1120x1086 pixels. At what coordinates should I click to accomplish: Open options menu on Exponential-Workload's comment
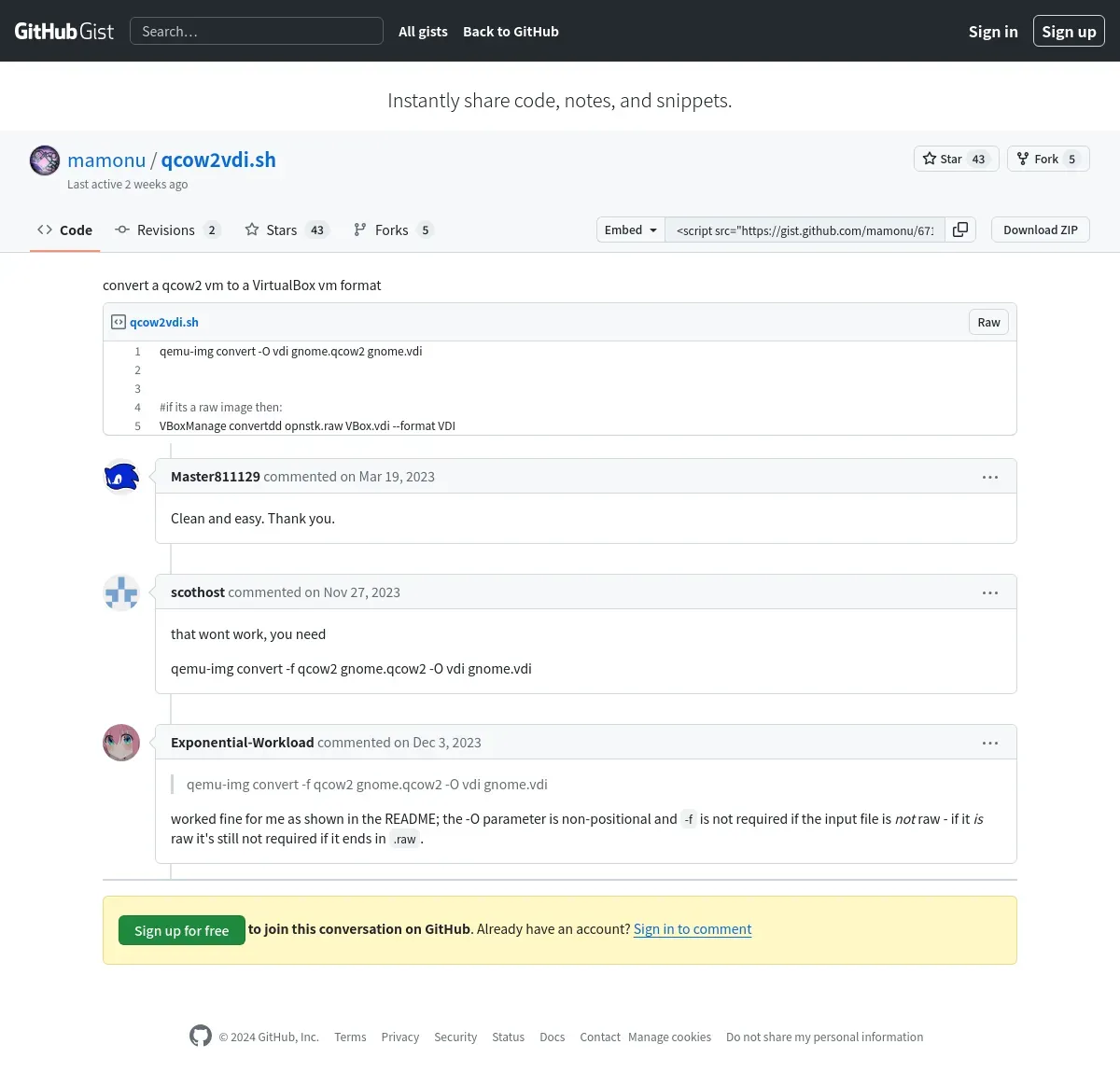(990, 743)
